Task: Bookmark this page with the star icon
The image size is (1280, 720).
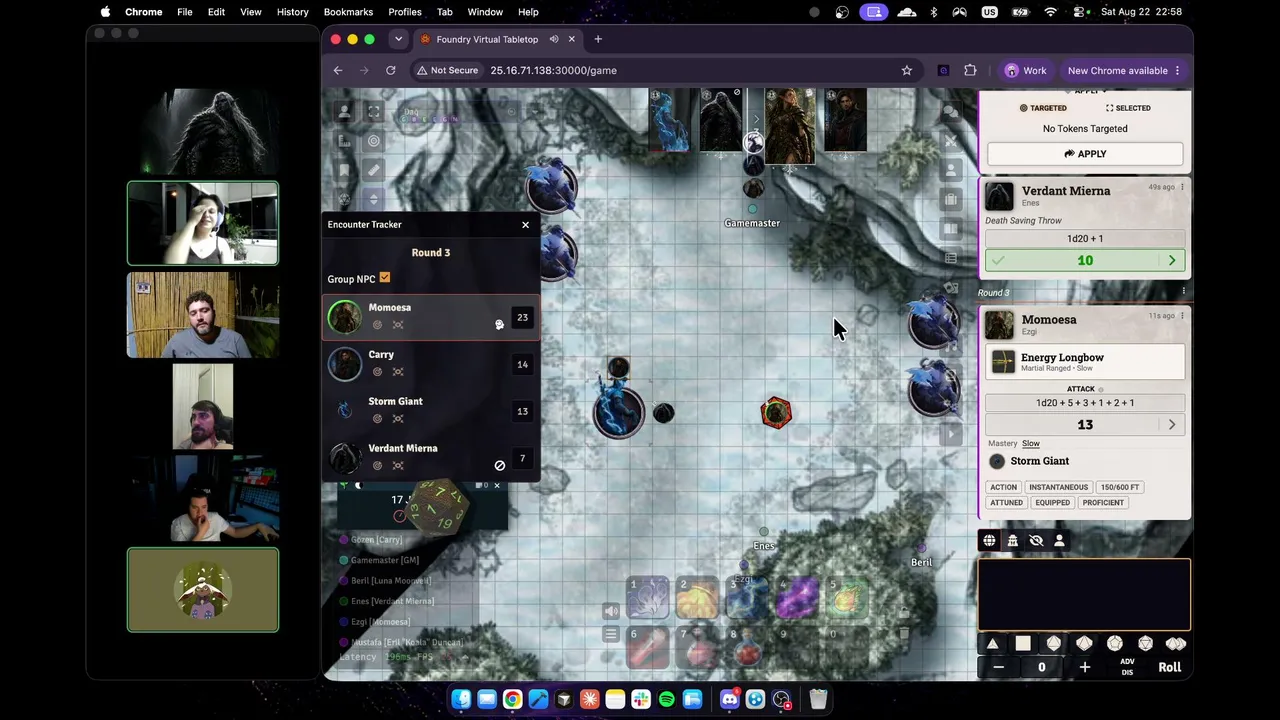Action: point(907,70)
